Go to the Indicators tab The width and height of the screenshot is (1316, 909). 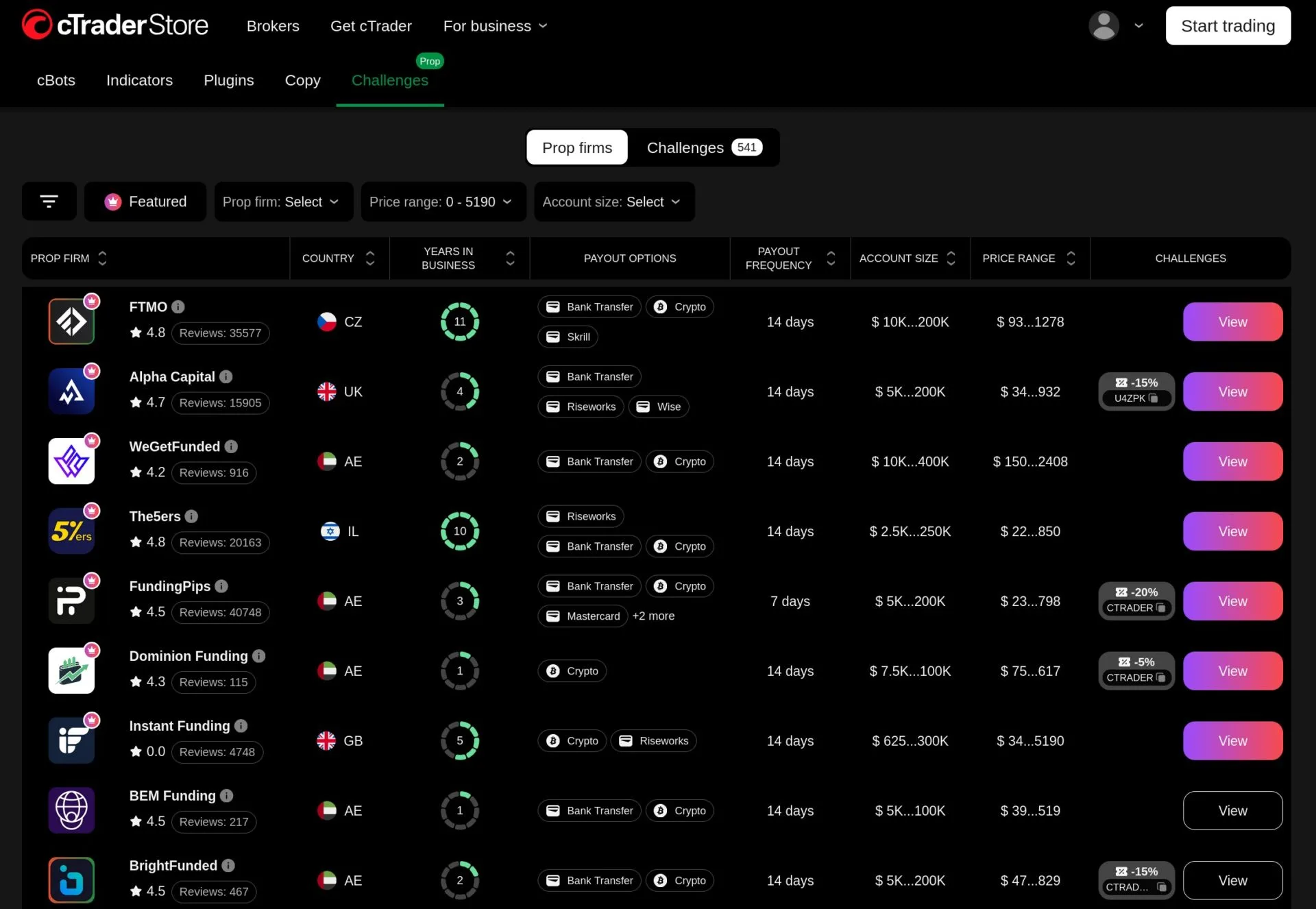[139, 80]
